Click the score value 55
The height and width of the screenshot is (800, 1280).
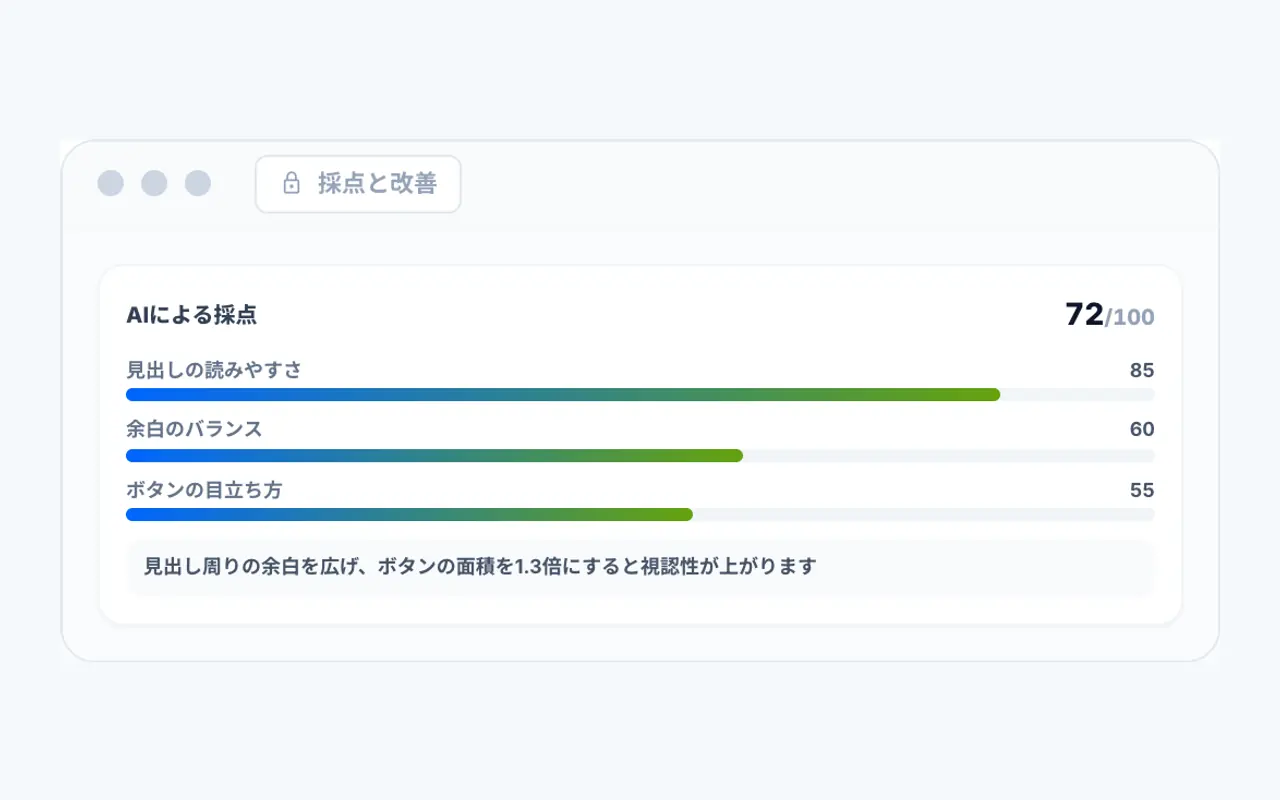tap(1142, 490)
